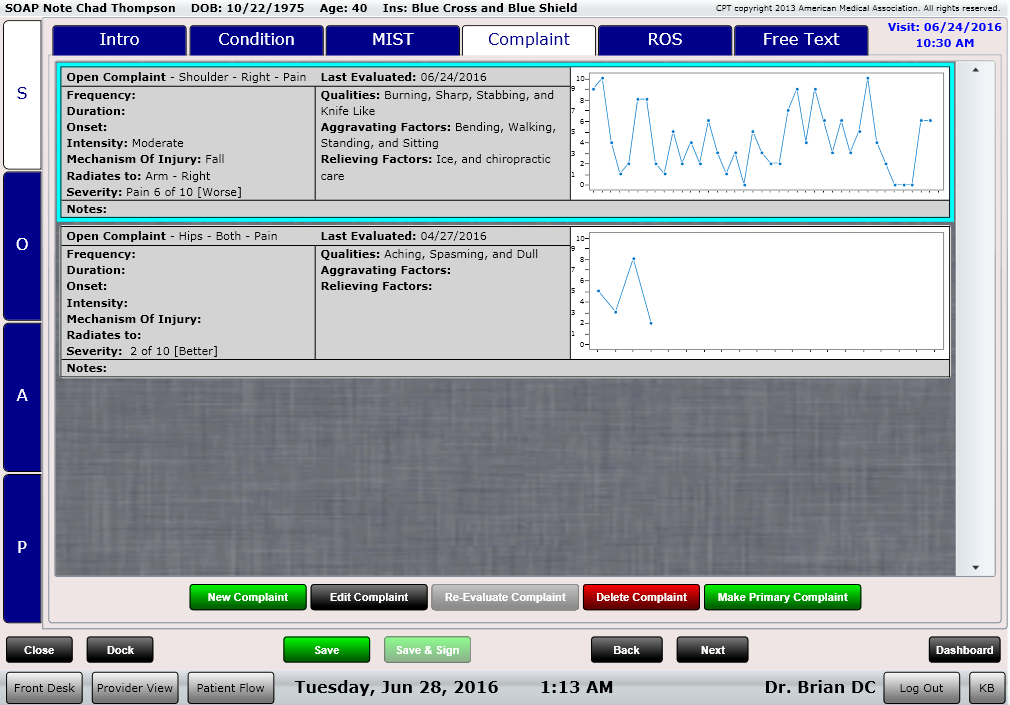The height and width of the screenshot is (705, 1010).
Task: Switch to the Subjective section using S
Action: tap(22, 96)
